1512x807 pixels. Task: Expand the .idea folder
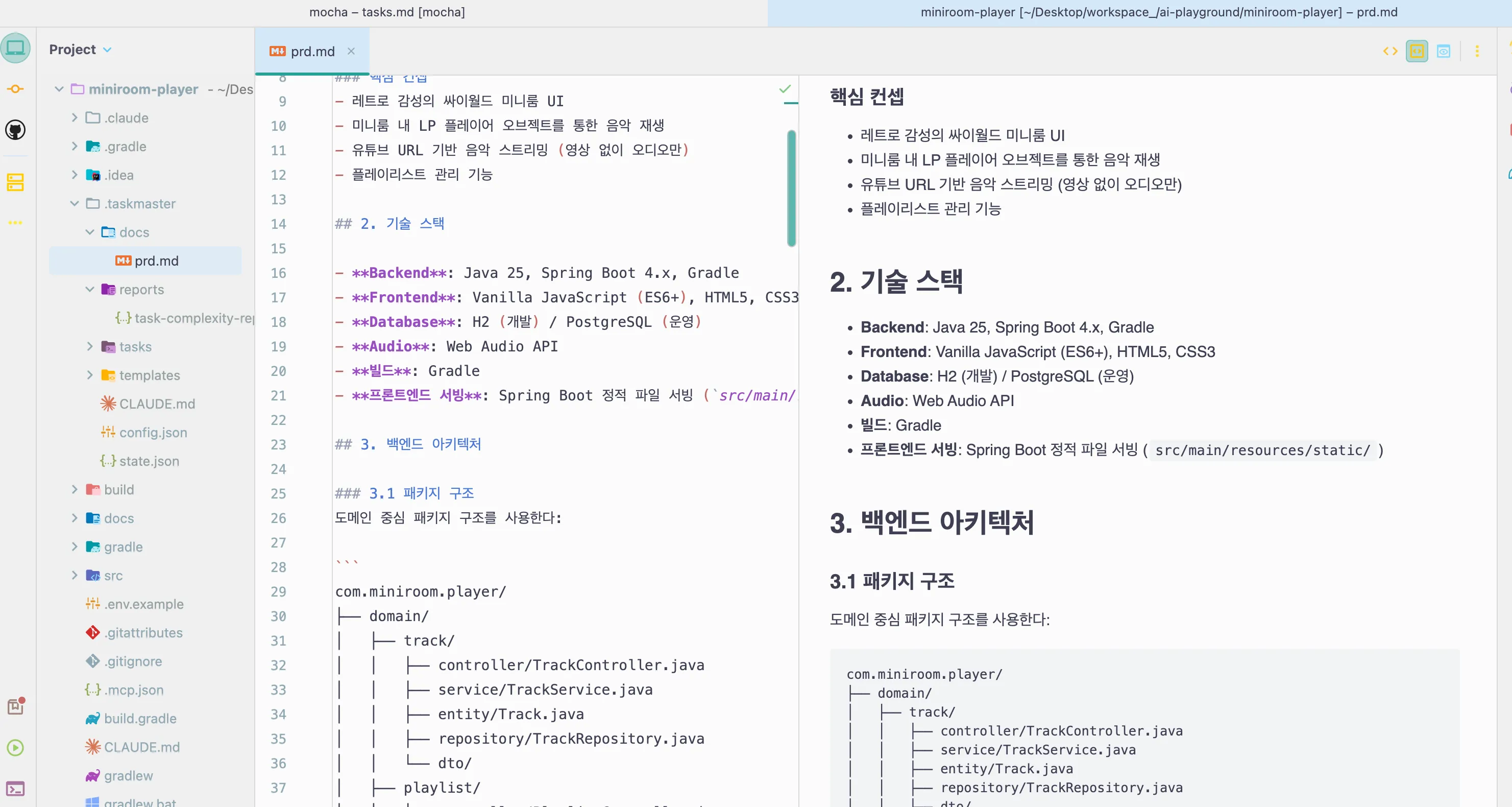point(74,175)
